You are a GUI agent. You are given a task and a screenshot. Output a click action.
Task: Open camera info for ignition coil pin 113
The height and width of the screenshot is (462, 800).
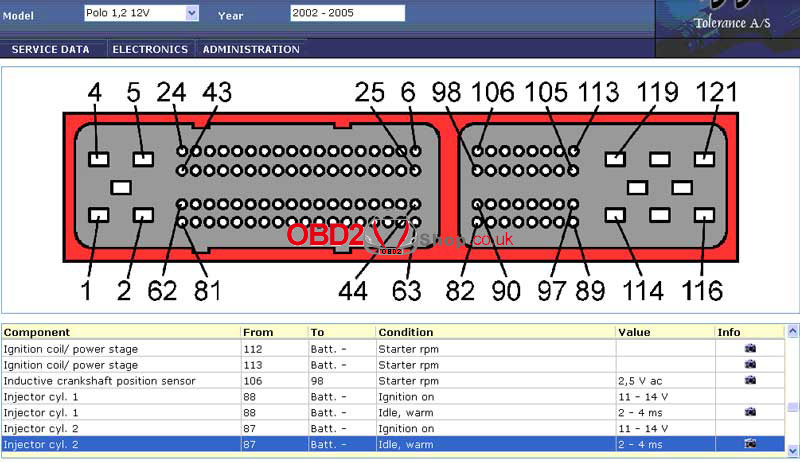(x=750, y=365)
